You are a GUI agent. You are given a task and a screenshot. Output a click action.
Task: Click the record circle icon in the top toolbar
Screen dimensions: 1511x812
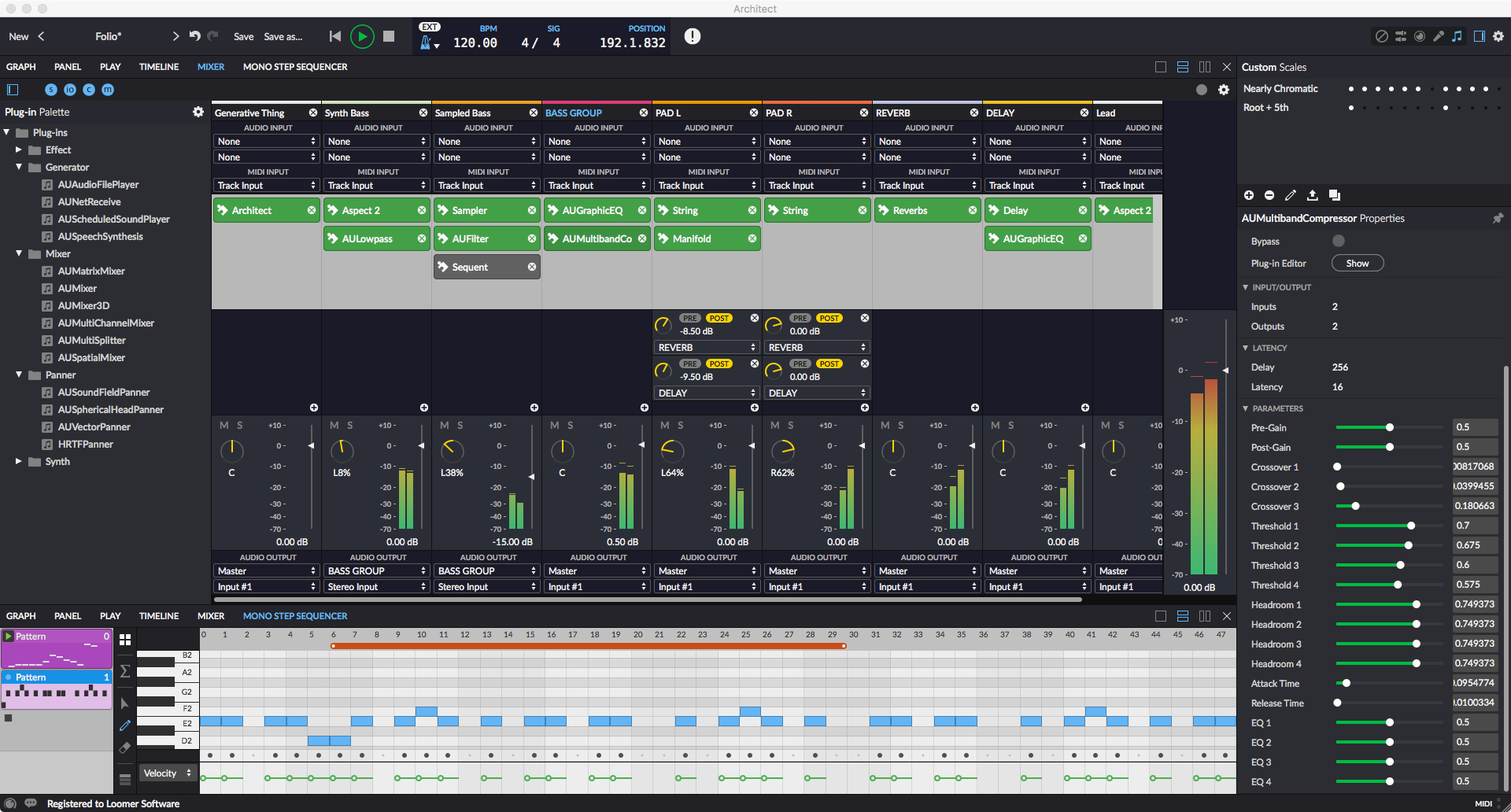click(x=1420, y=36)
